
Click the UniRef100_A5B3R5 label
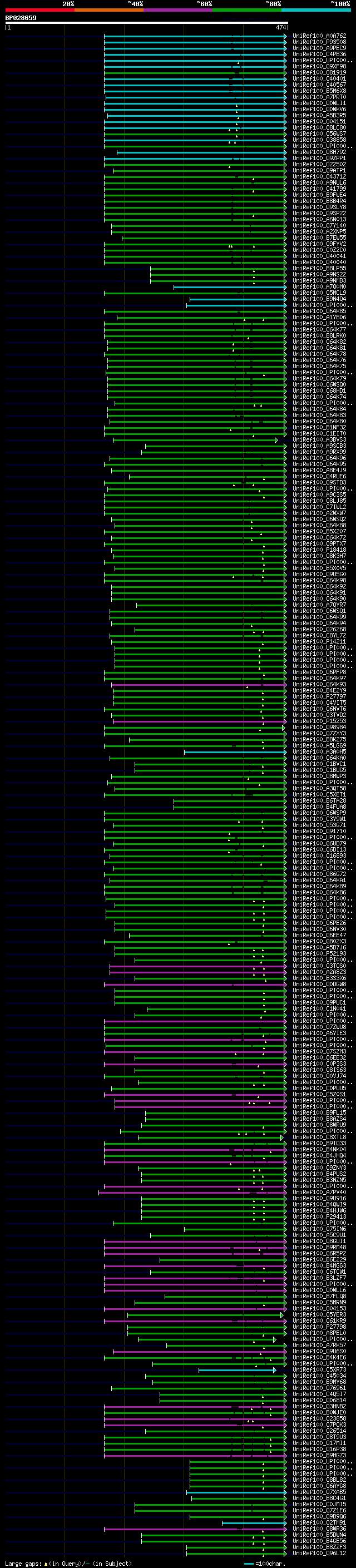319,115
